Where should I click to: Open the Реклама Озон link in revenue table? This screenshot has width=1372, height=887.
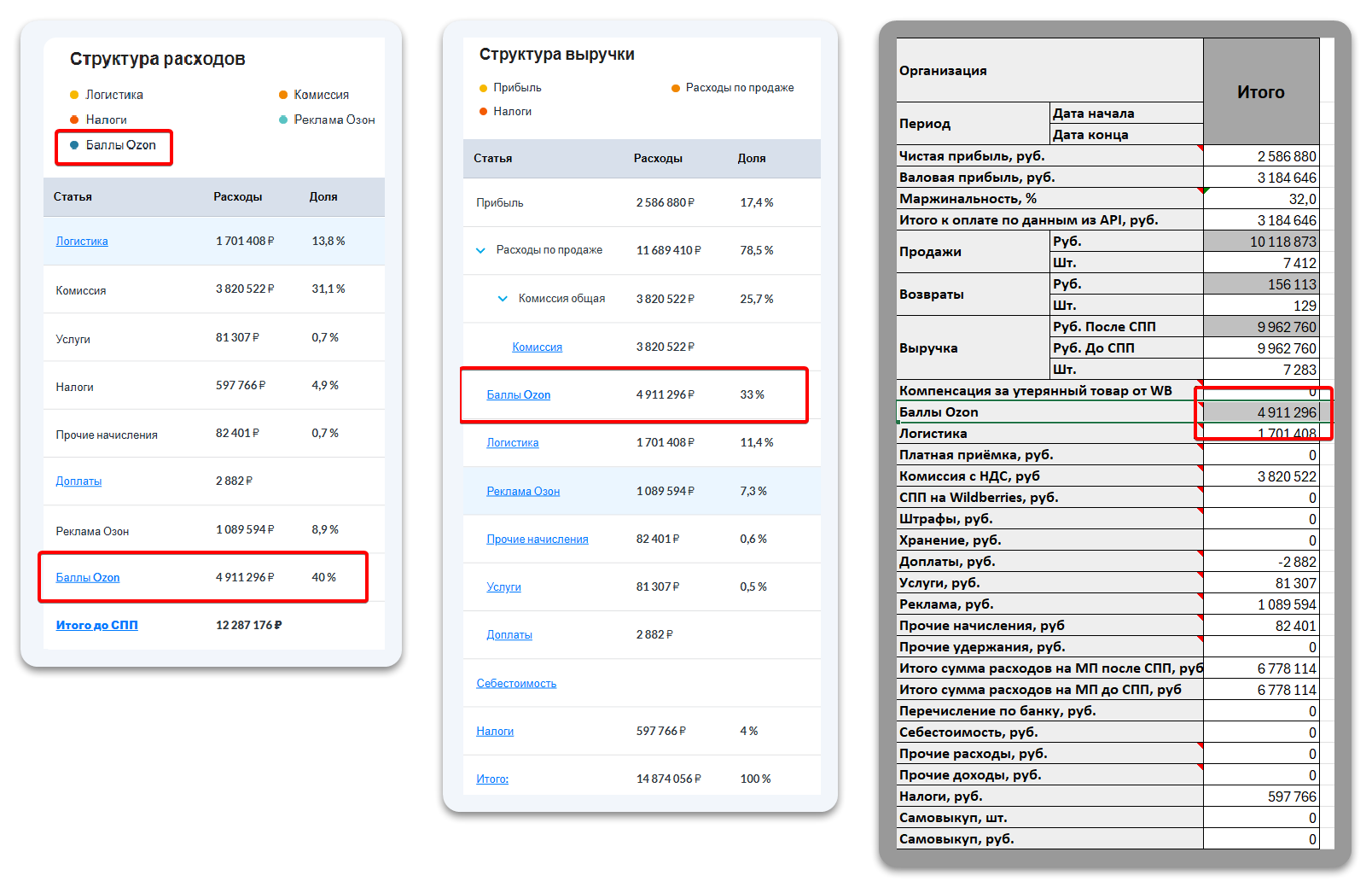click(523, 492)
